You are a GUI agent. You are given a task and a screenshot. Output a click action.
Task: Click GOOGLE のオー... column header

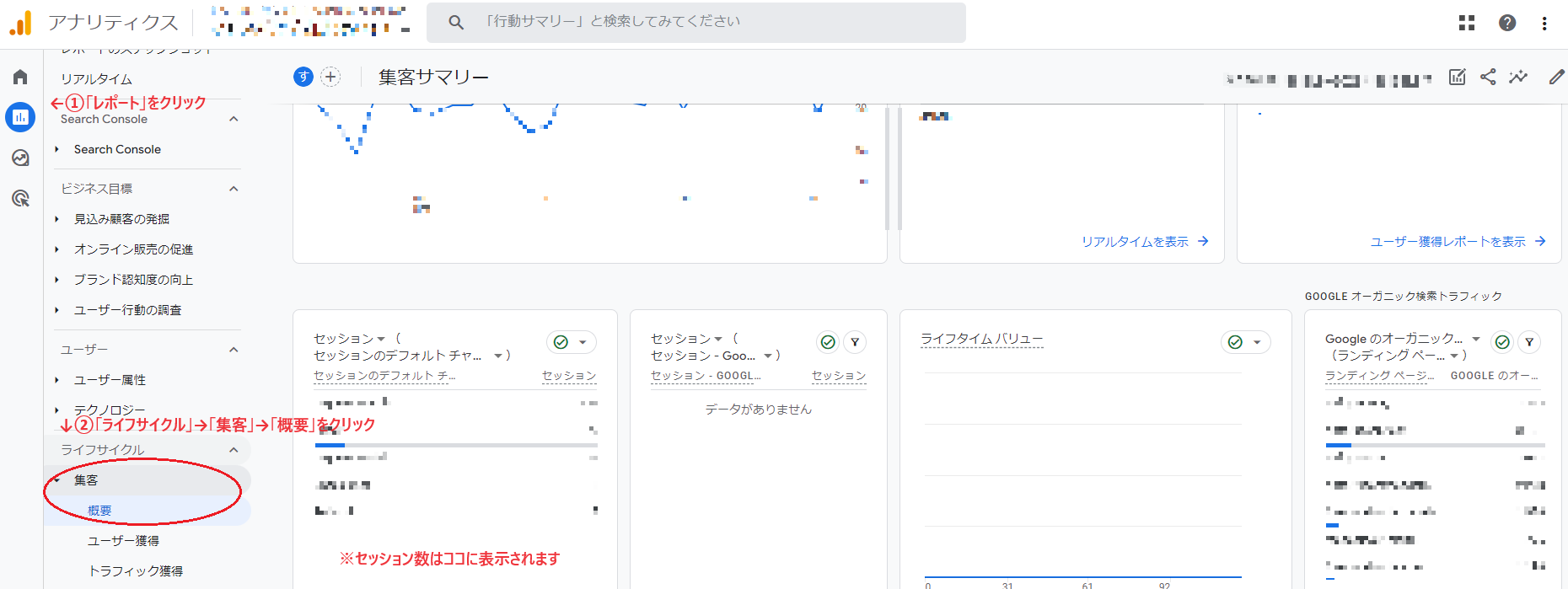pos(1494,376)
